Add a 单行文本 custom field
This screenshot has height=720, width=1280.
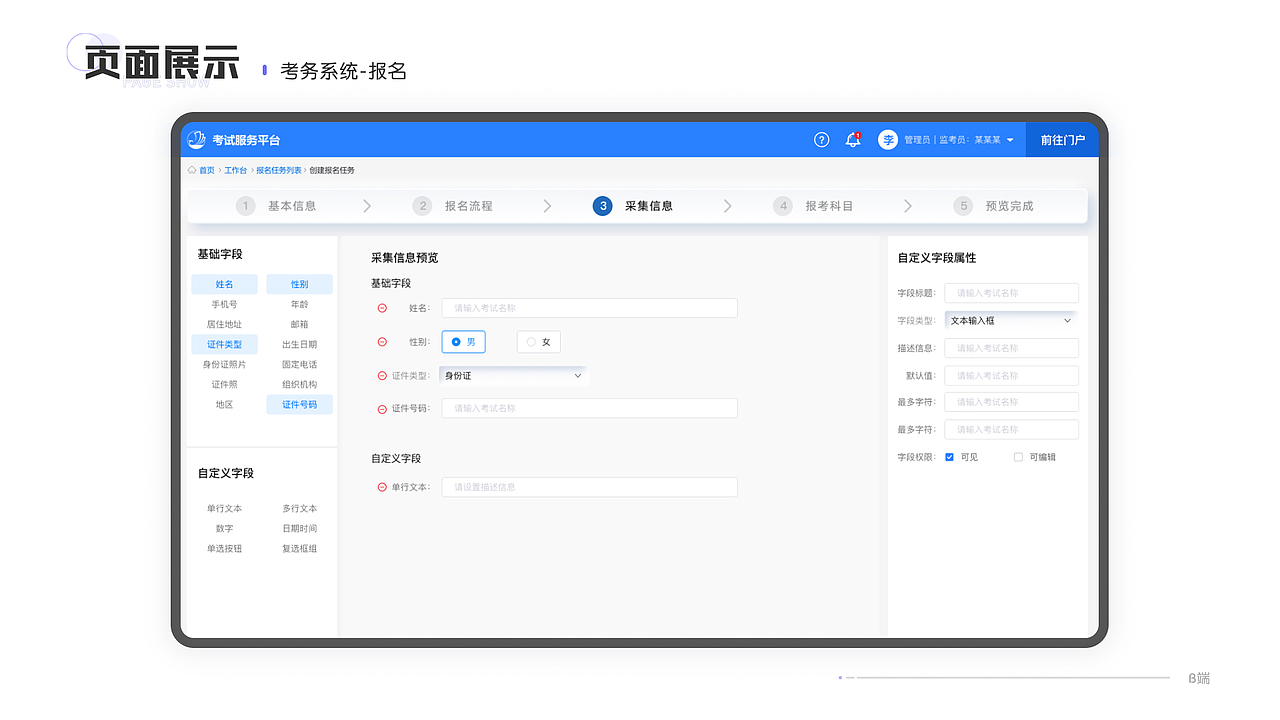point(224,508)
